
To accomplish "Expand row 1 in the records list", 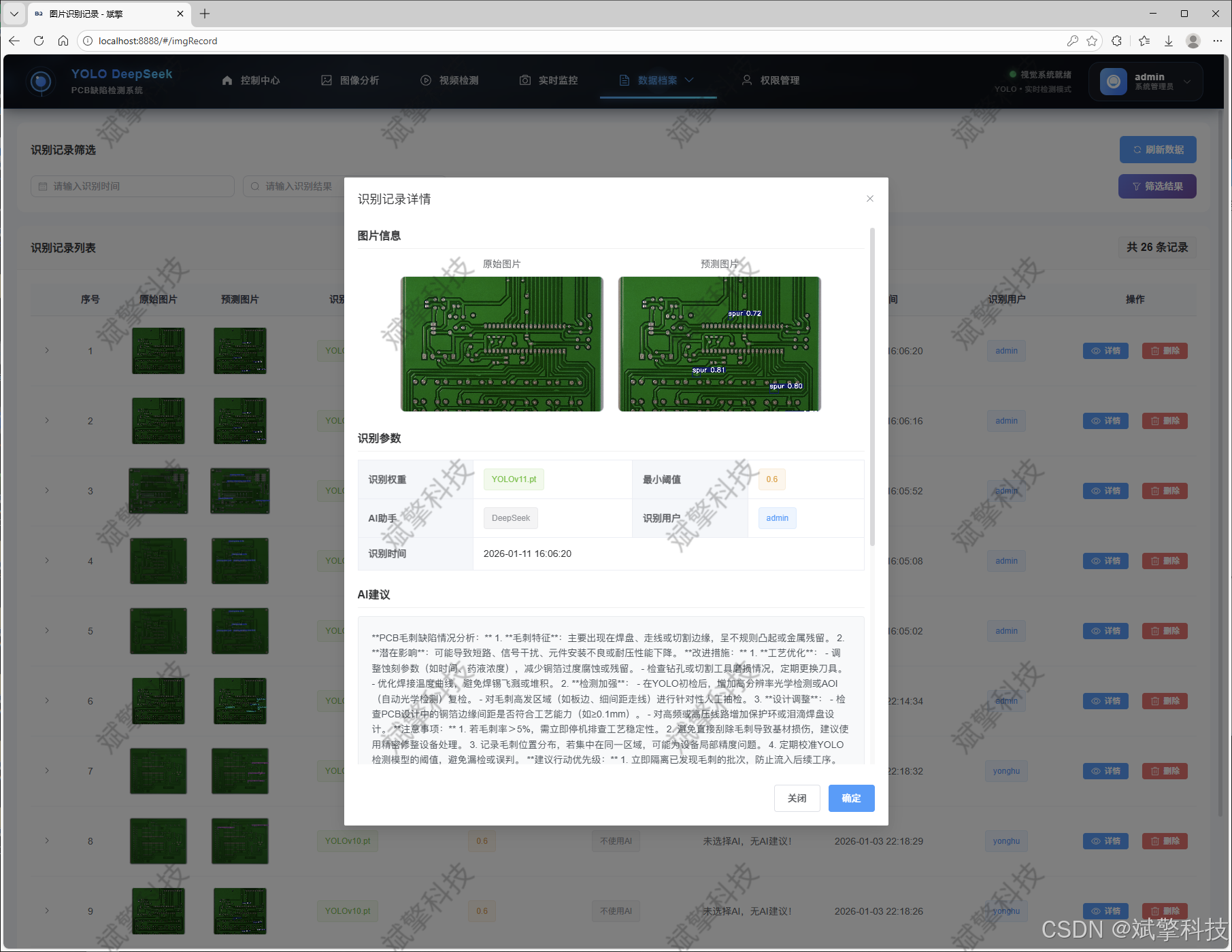I will tap(47, 350).
